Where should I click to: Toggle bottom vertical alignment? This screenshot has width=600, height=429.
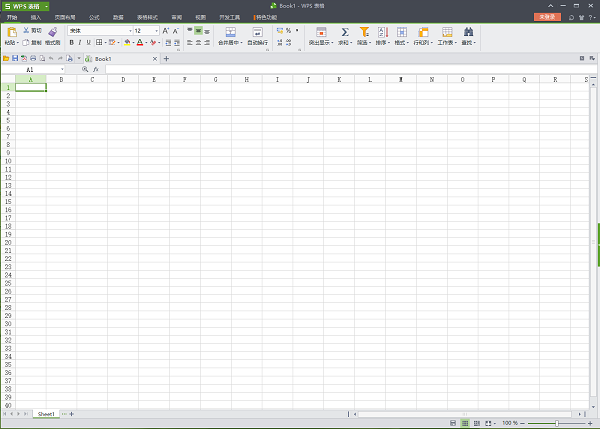207,30
